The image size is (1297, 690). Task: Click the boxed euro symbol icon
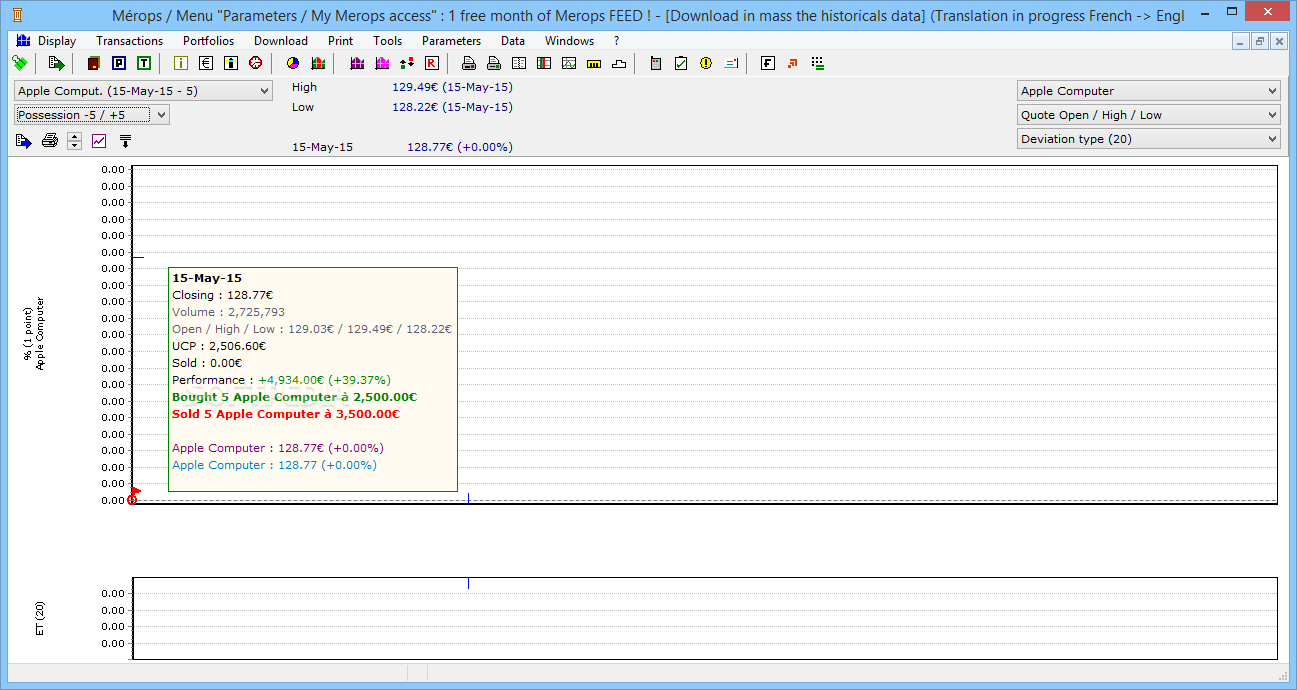coord(206,63)
